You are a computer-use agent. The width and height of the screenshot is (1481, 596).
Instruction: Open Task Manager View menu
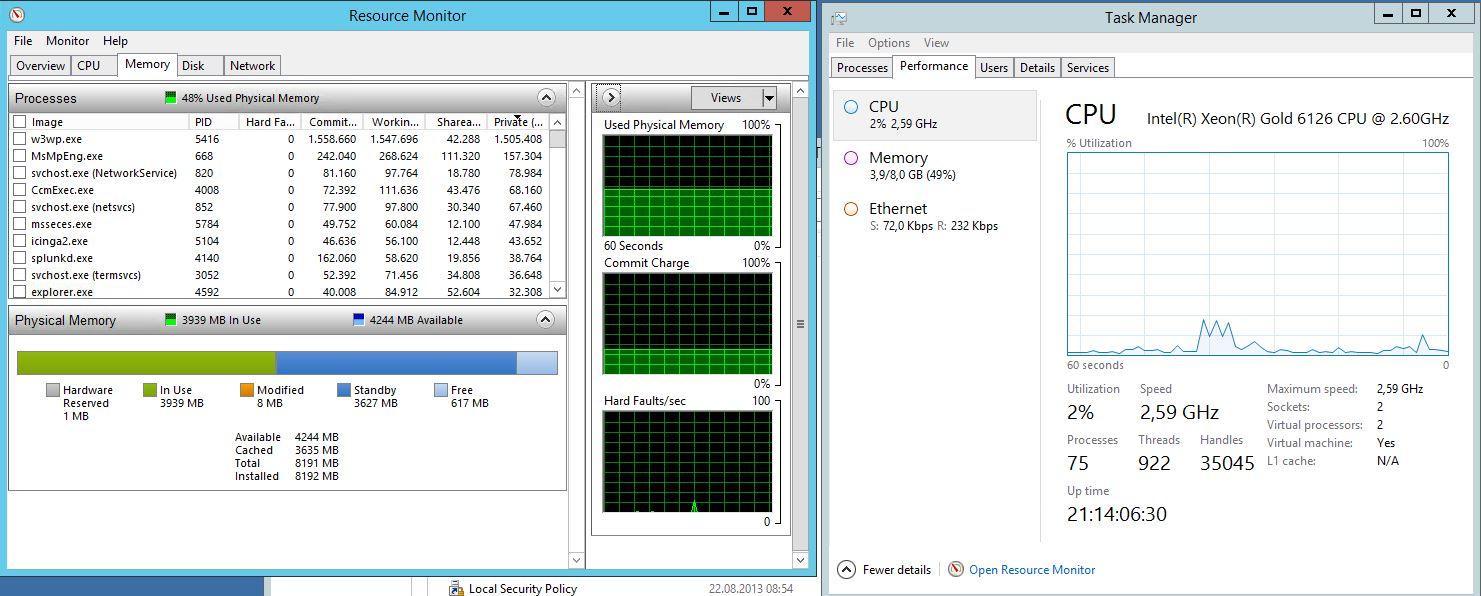pos(936,43)
